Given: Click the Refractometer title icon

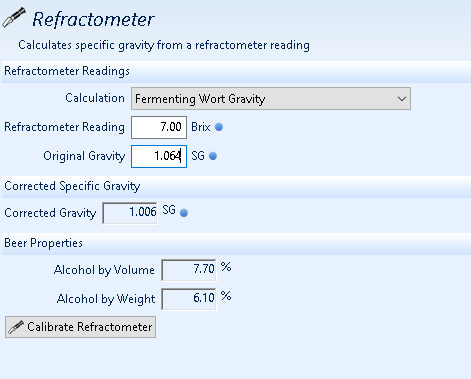Looking at the screenshot, I should pos(14,17).
